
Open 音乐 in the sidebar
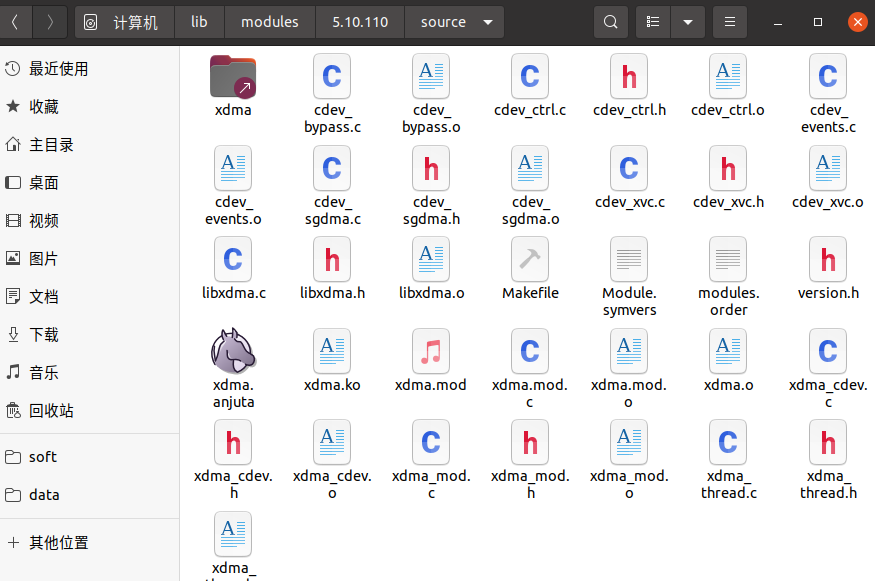pyautogui.click(x=89, y=372)
